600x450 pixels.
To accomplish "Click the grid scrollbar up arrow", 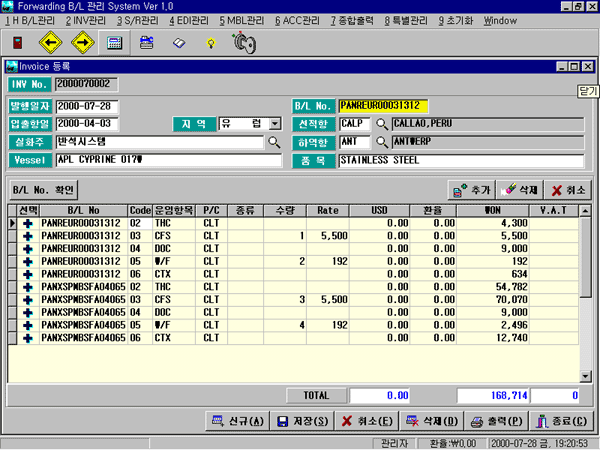I will tap(585, 211).
